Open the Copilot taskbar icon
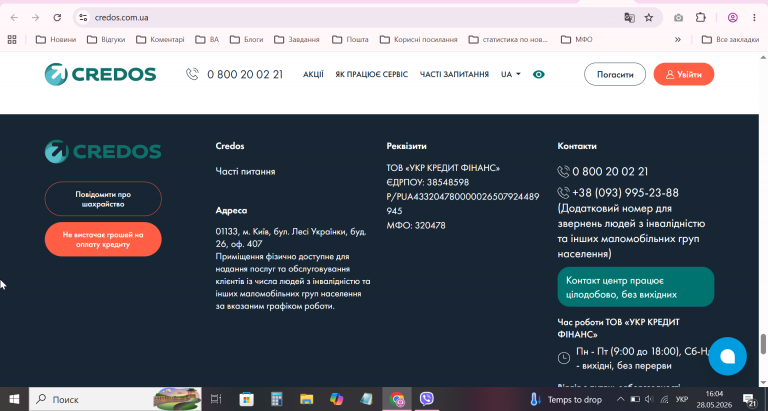 336,399
